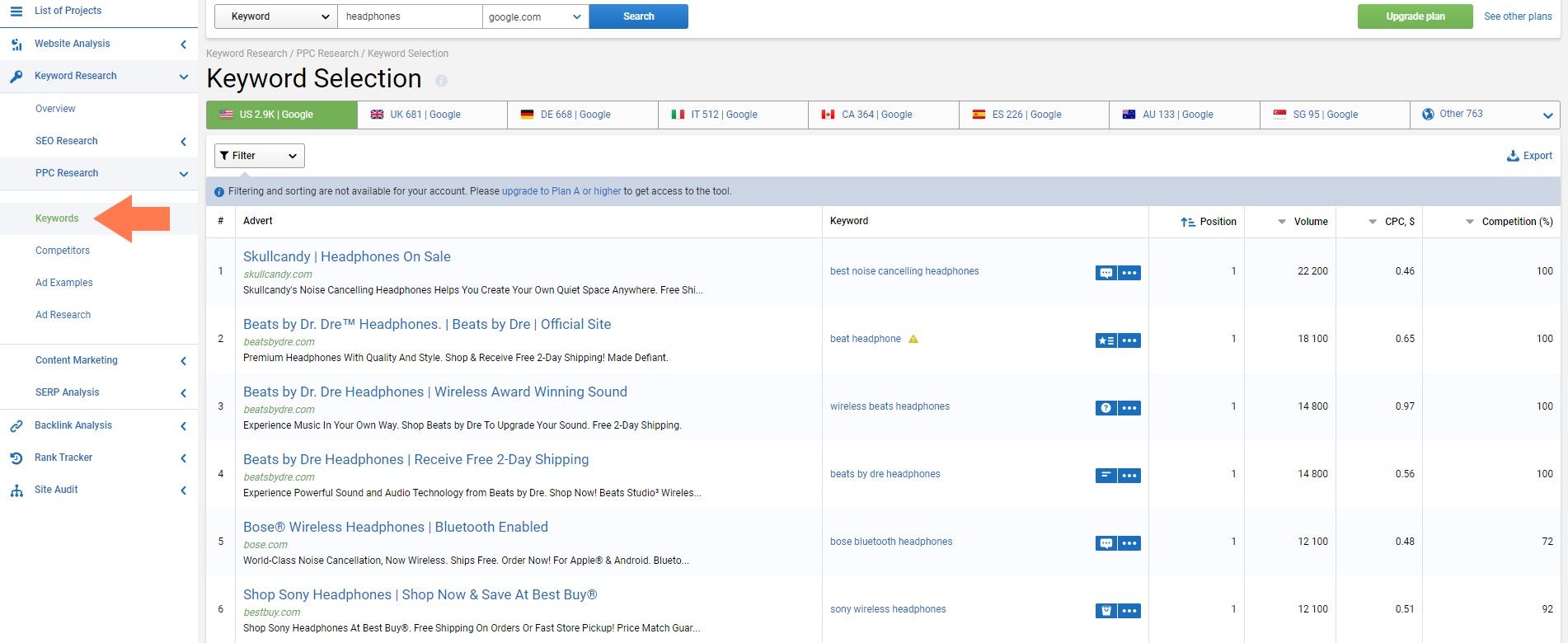
Task: Click SERP feature icon for beat headphone
Action: [1106, 340]
